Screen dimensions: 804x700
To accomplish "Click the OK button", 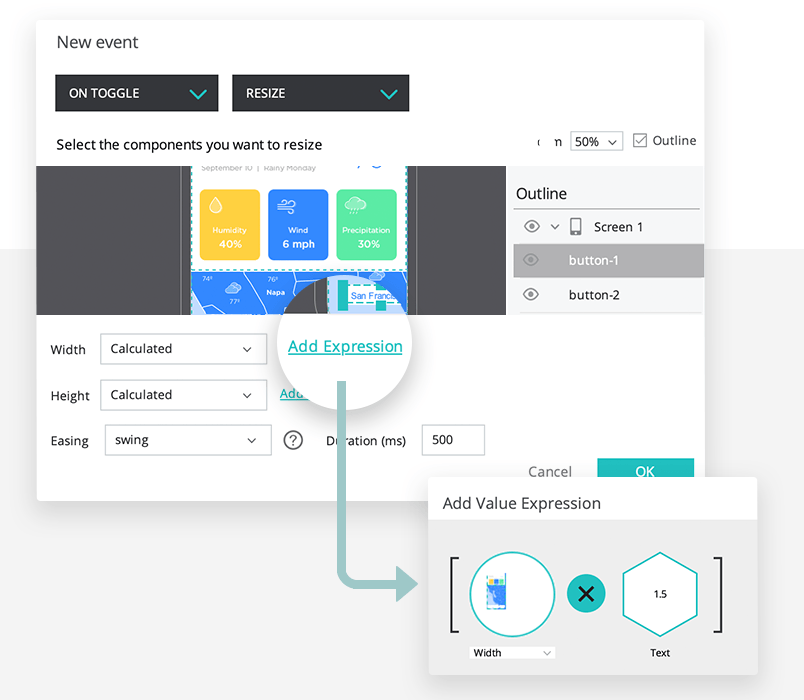I will coord(646,468).
